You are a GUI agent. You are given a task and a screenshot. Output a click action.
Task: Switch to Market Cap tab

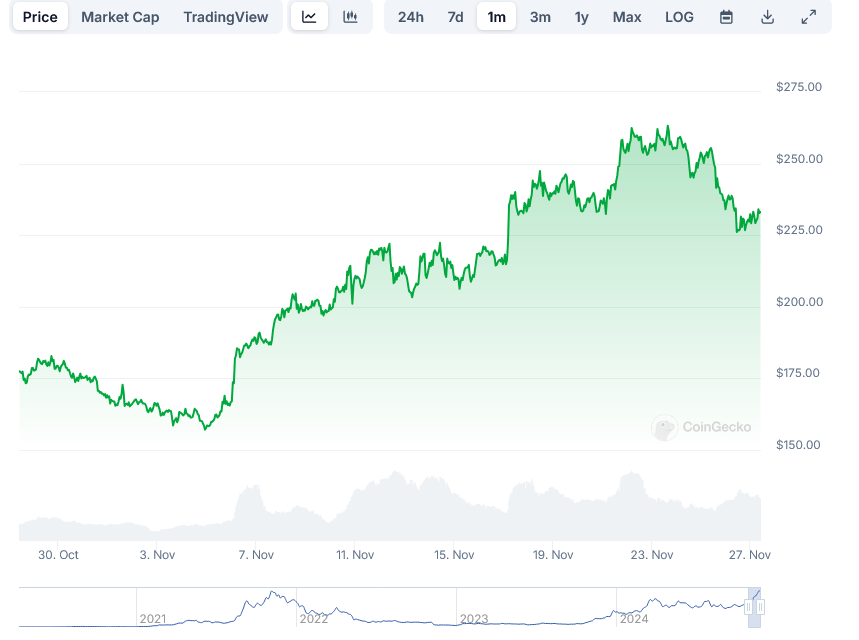pos(120,17)
